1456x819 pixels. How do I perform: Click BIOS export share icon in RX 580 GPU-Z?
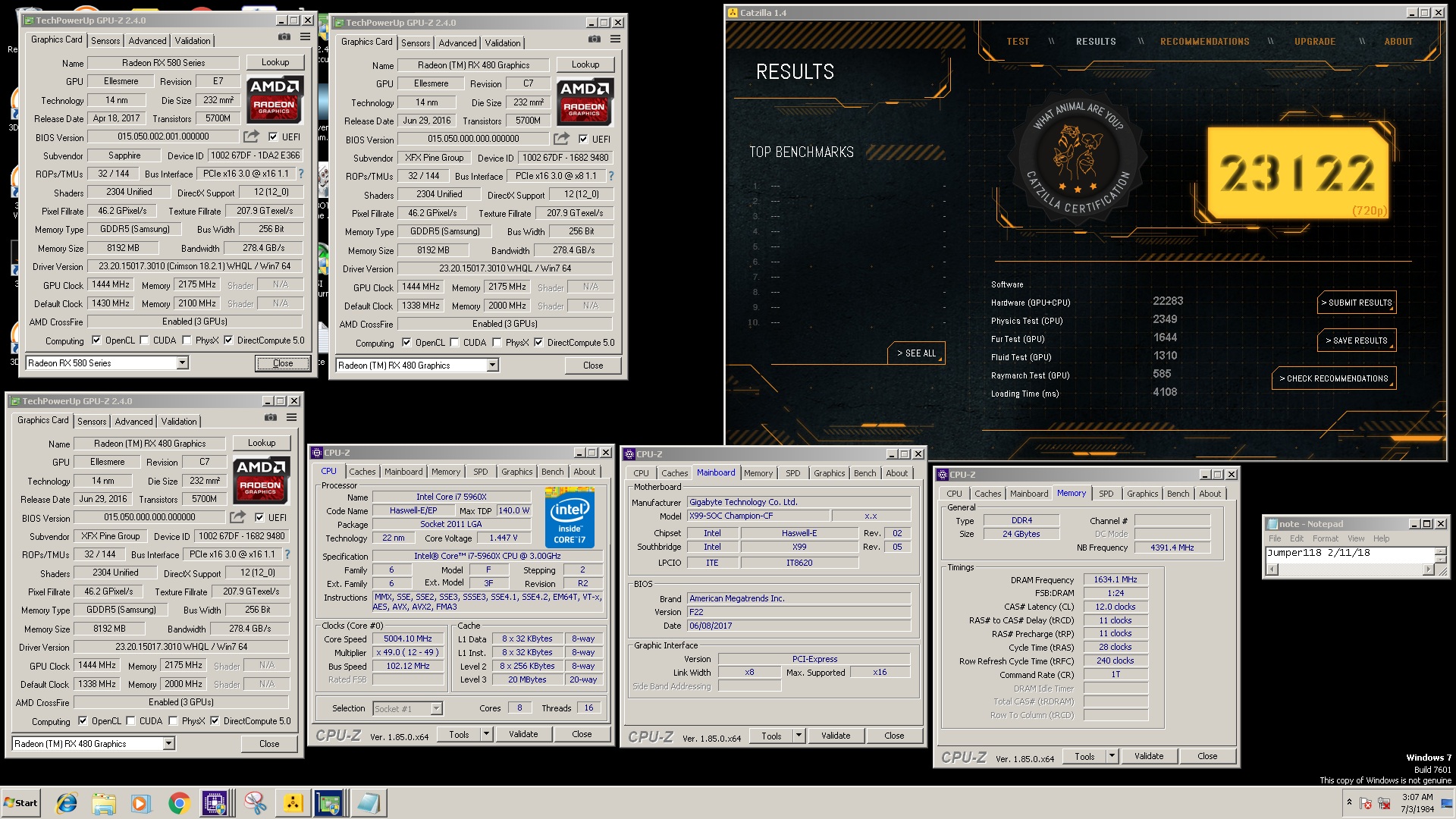click(x=251, y=136)
